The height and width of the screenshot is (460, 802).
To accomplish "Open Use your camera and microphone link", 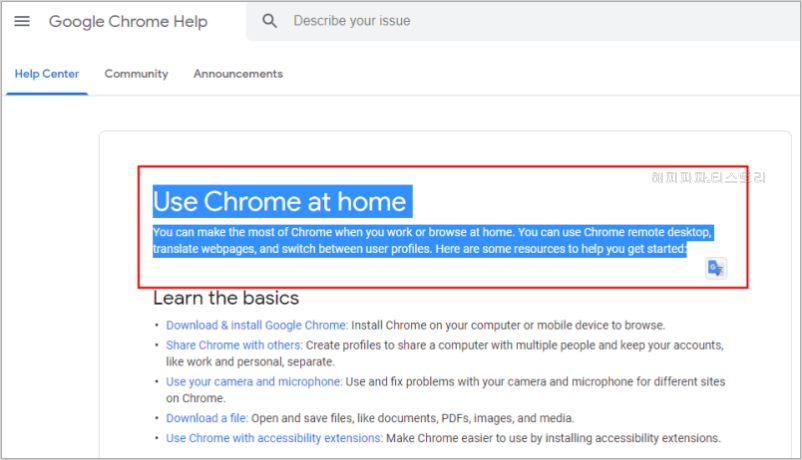I will 254,382.
